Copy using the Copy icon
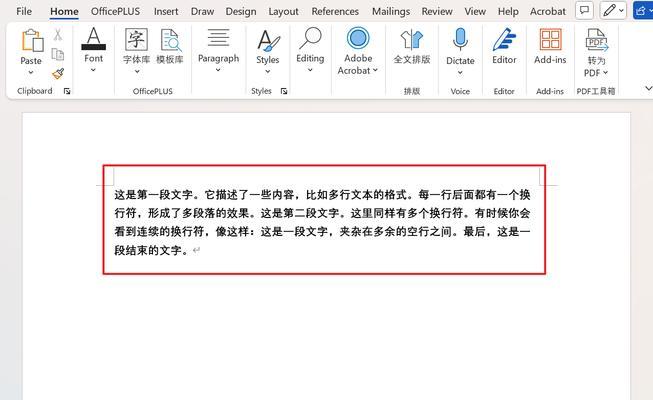653x400 pixels. point(58,54)
